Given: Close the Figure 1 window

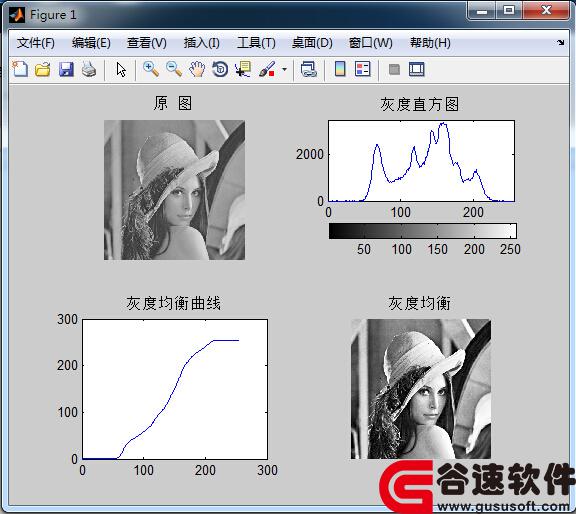Looking at the screenshot, I should tap(546, 10).
